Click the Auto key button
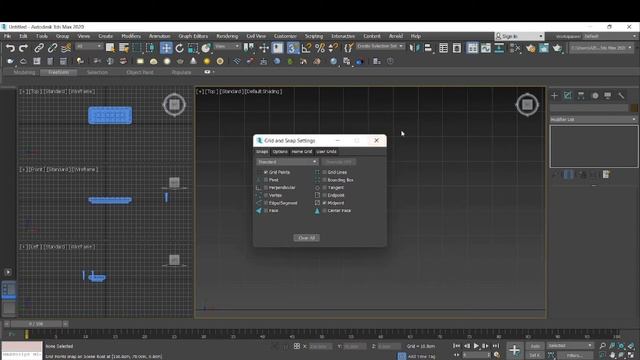The width and height of the screenshot is (640, 360). pyautogui.click(x=535, y=346)
